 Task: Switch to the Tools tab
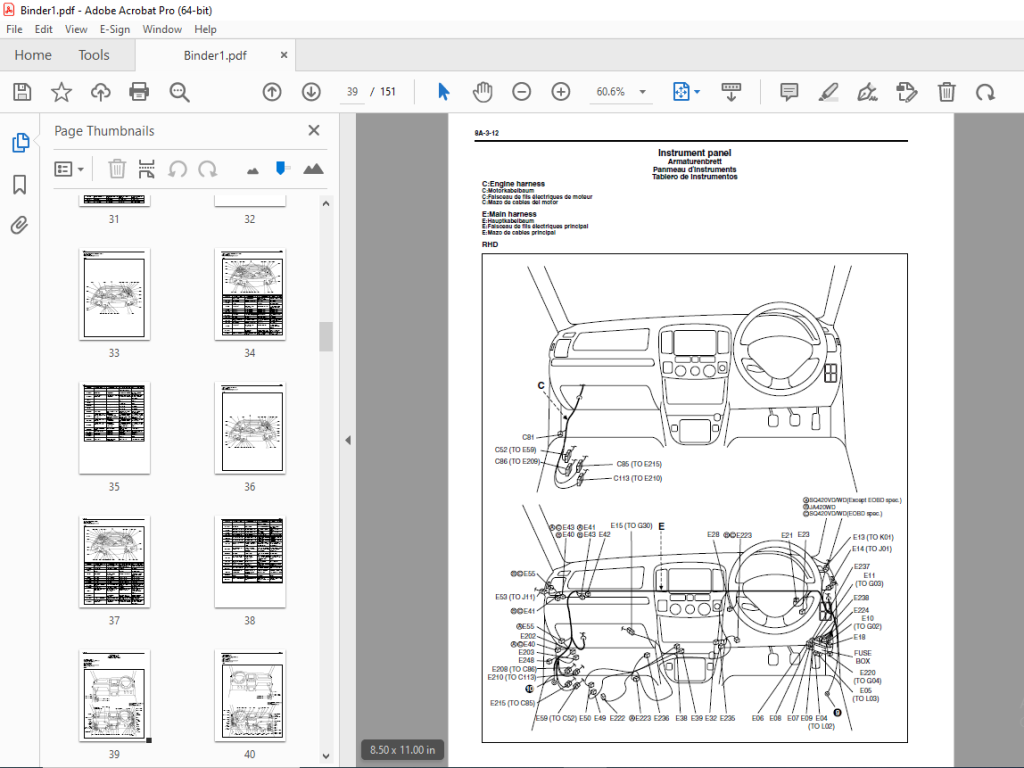(x=94, y=56)
